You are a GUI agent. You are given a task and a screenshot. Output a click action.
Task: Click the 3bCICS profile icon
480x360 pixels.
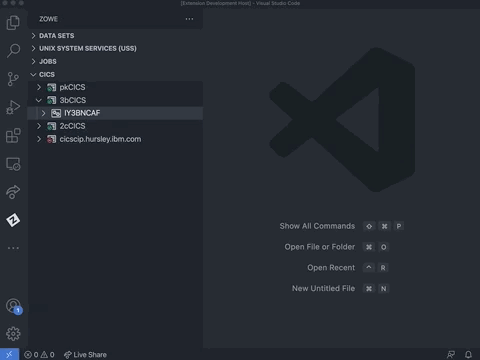pyautogui.click(x=51, y=100)
